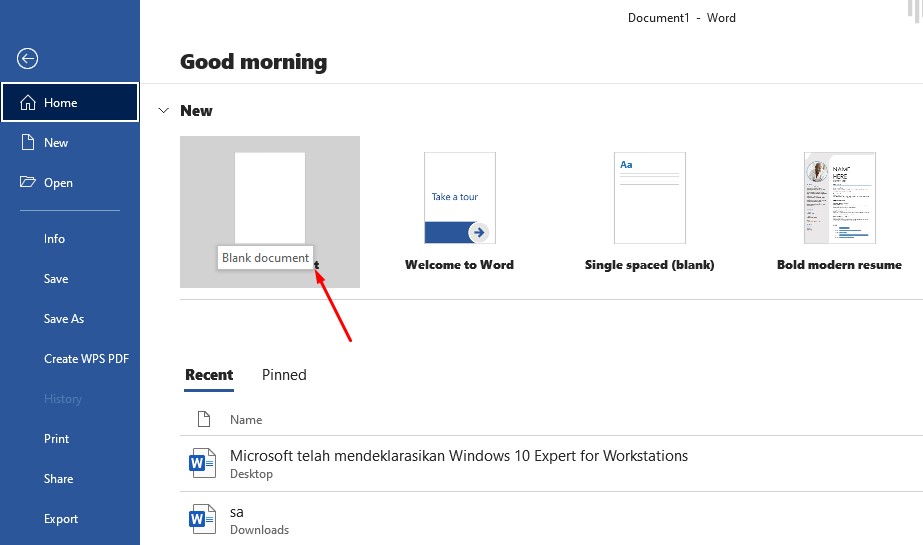Screen dimensions: 923x545
Task: Switch to the Recent tab
Action: (x=209, y=375)
